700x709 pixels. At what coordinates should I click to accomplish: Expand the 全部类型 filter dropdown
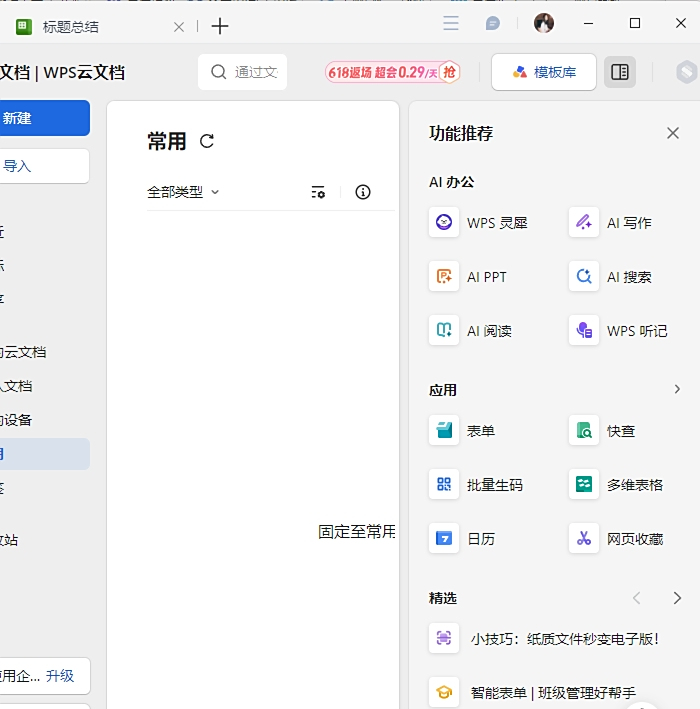tap(183, 192)
